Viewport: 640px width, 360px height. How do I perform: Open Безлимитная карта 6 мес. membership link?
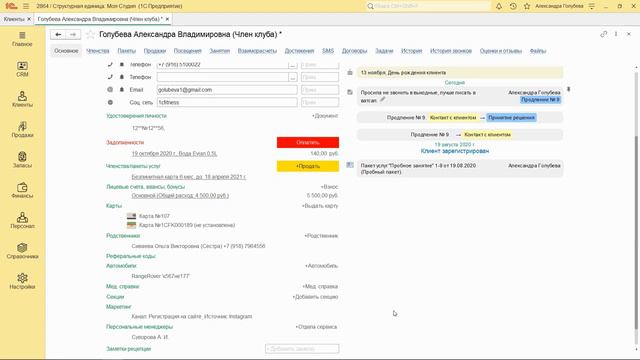pyautogui.click(x=189, y=177)
